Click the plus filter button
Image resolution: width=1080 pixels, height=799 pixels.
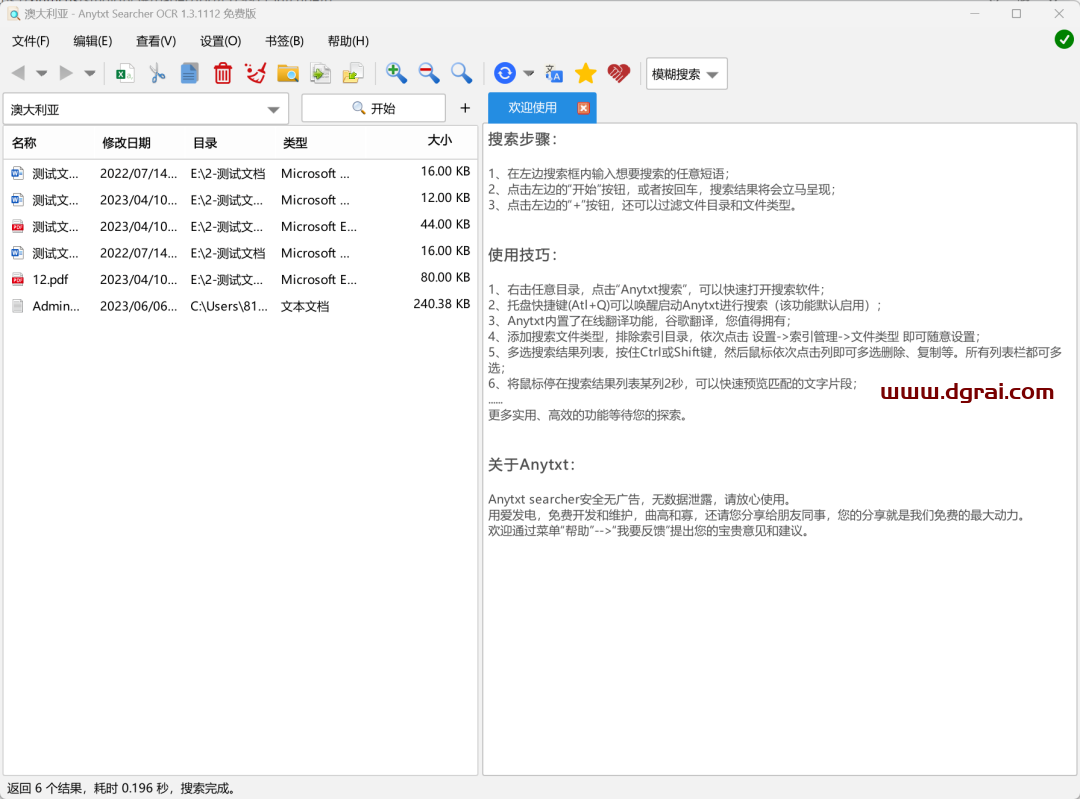point(465,108)
